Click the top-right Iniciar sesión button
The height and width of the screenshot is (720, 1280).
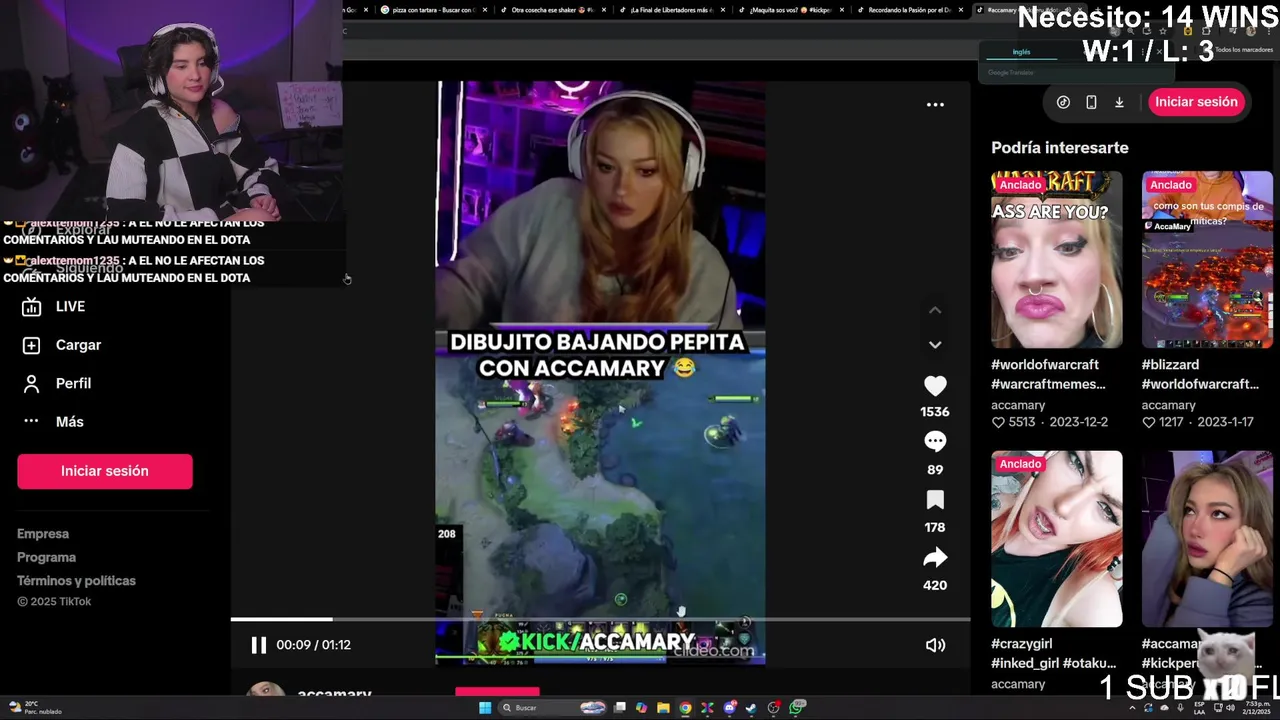coord(1196,102)
